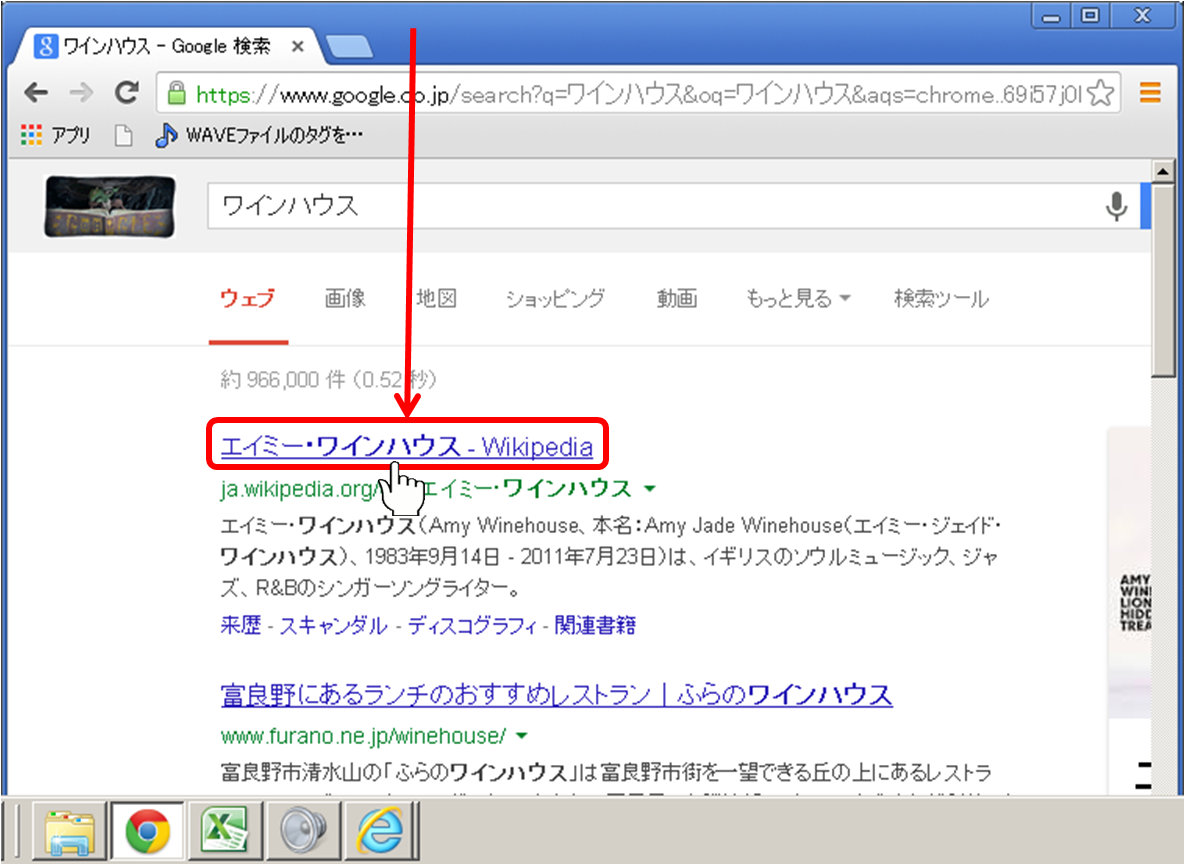Screen dimensions: 1185x865
Task: Start voice search with the microphone icon
Action: tap(1116, 206)
